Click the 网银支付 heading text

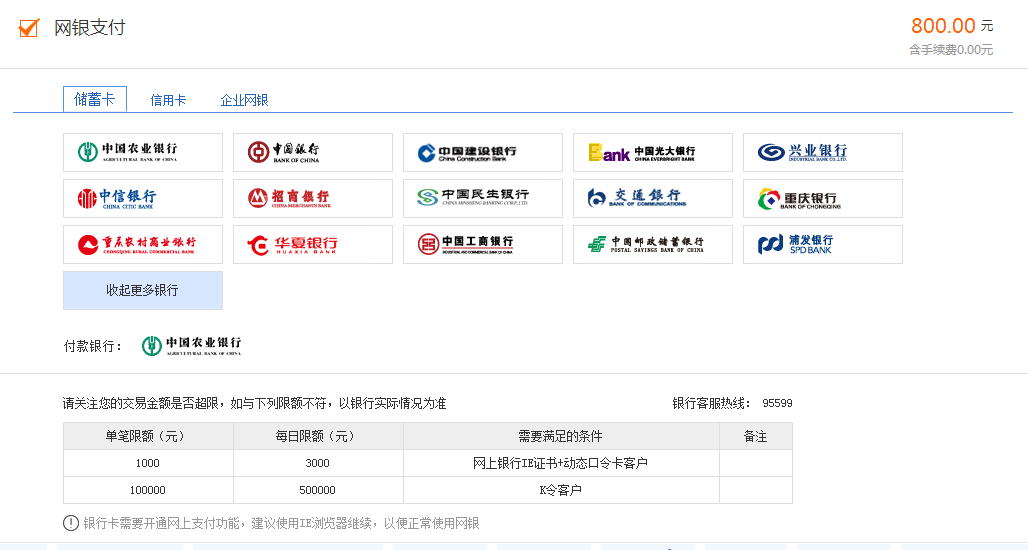tap(90, 28)
